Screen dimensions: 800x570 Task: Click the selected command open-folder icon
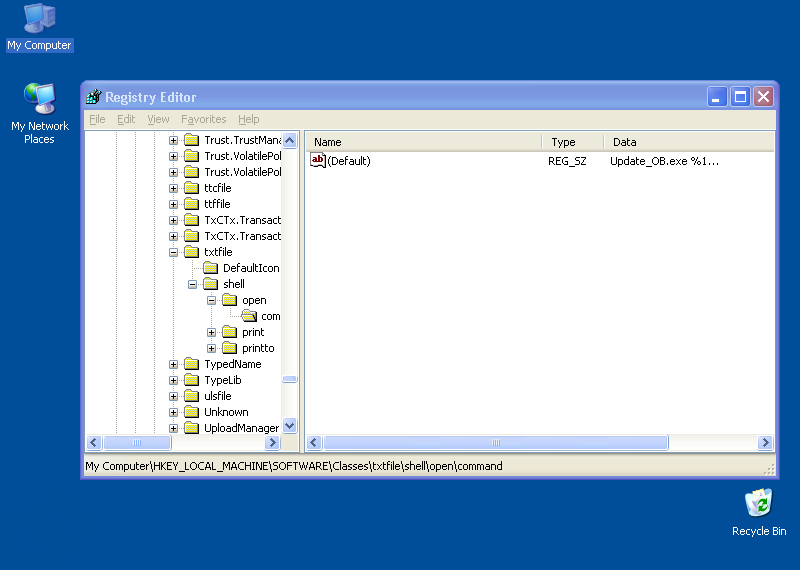coord(249,316)
